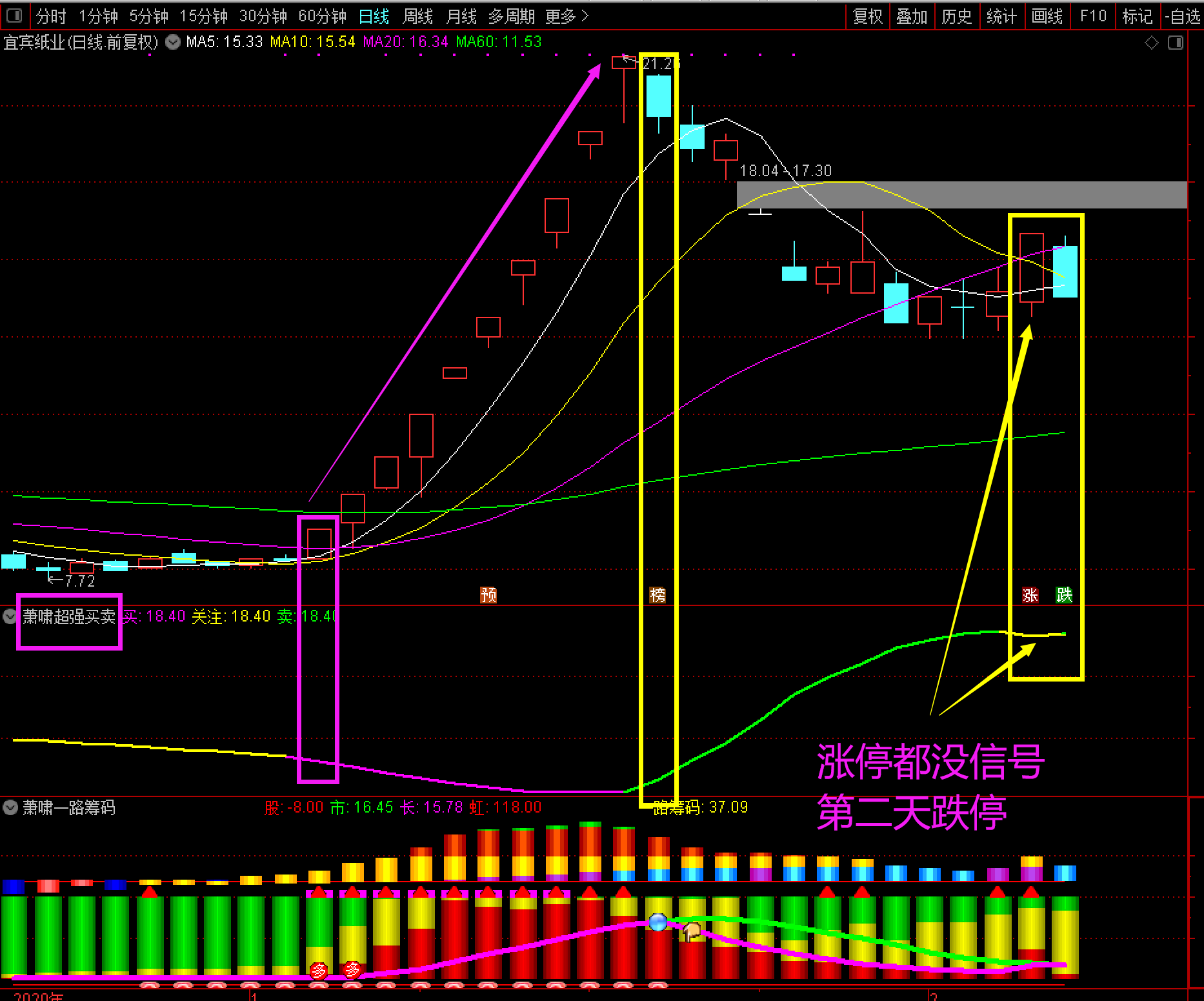Click the green 跌 limit-down marker
The width and height of the screenshot is (1204, 1001).
click(1064, 594)
